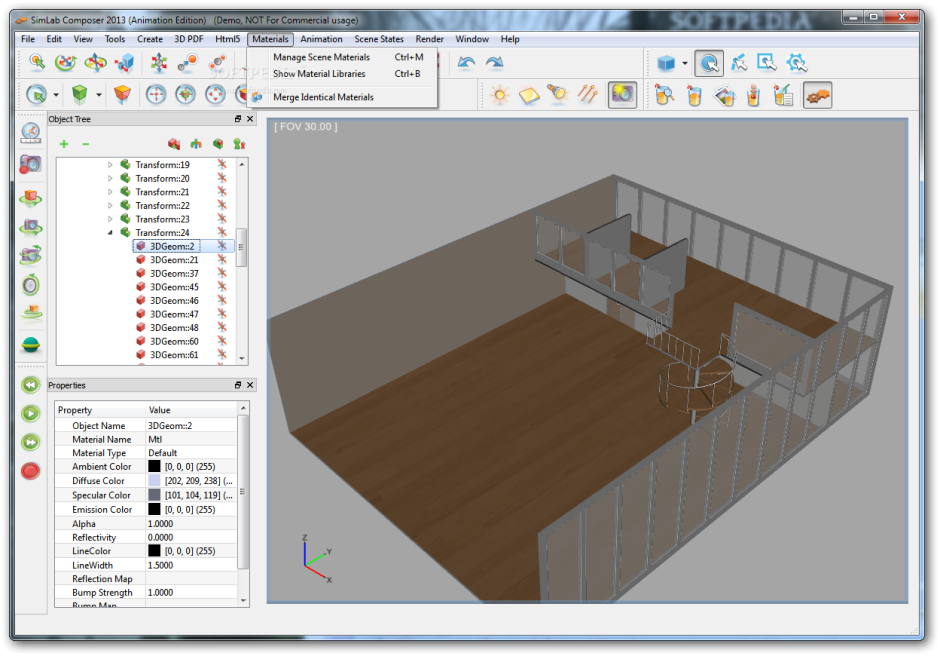Select Merge Identical Materials from menu
The height and width of the screenshot is (656, 940).
pos(323,97)
